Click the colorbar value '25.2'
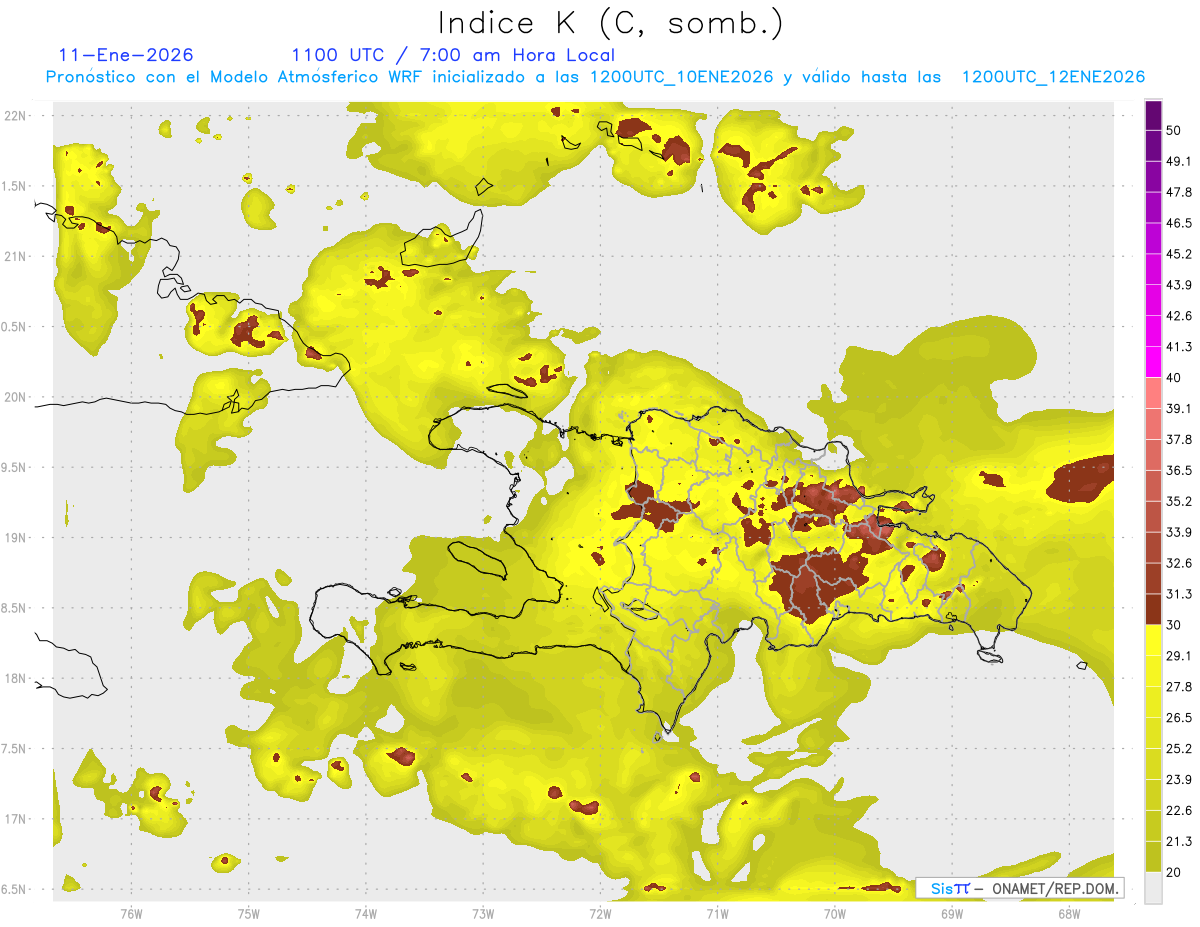Viewport: 1200px width, 927px height. (x=1180, y=749)
